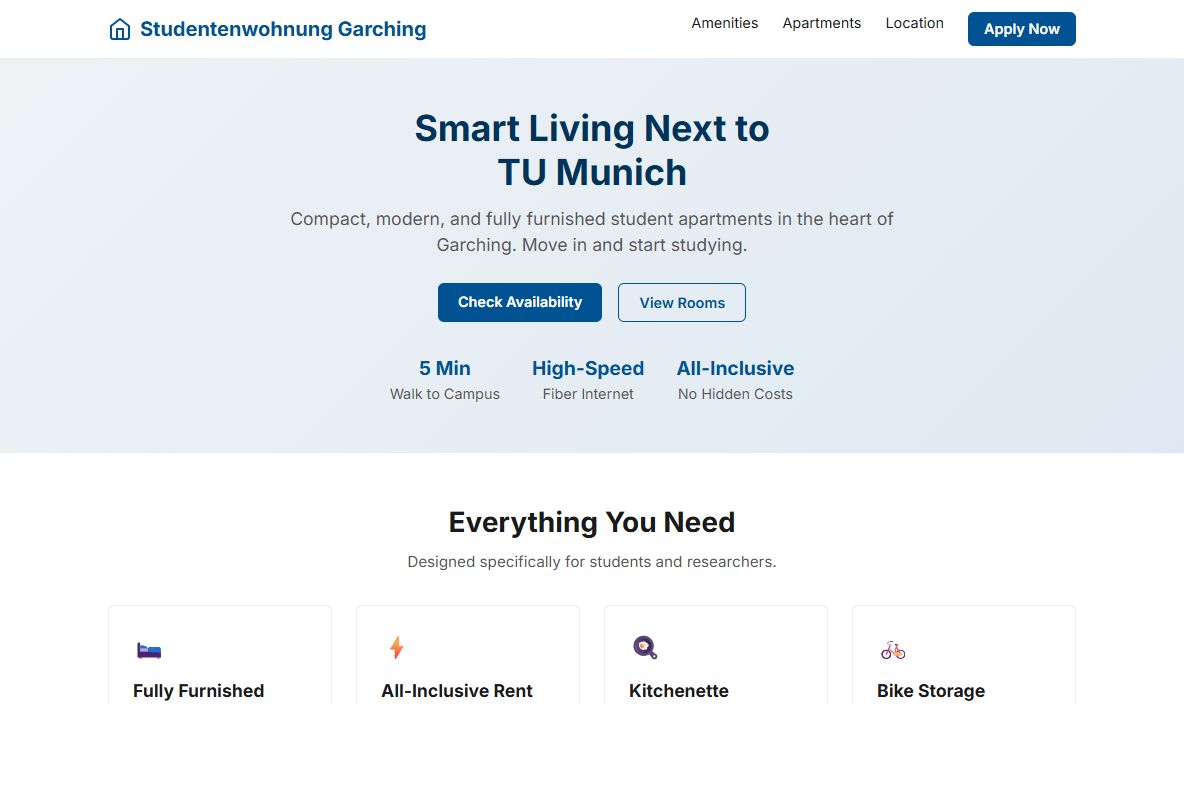Select the View Rooms button
The height and width of the screenshot is (800, 1200).
tap(682, 302)
